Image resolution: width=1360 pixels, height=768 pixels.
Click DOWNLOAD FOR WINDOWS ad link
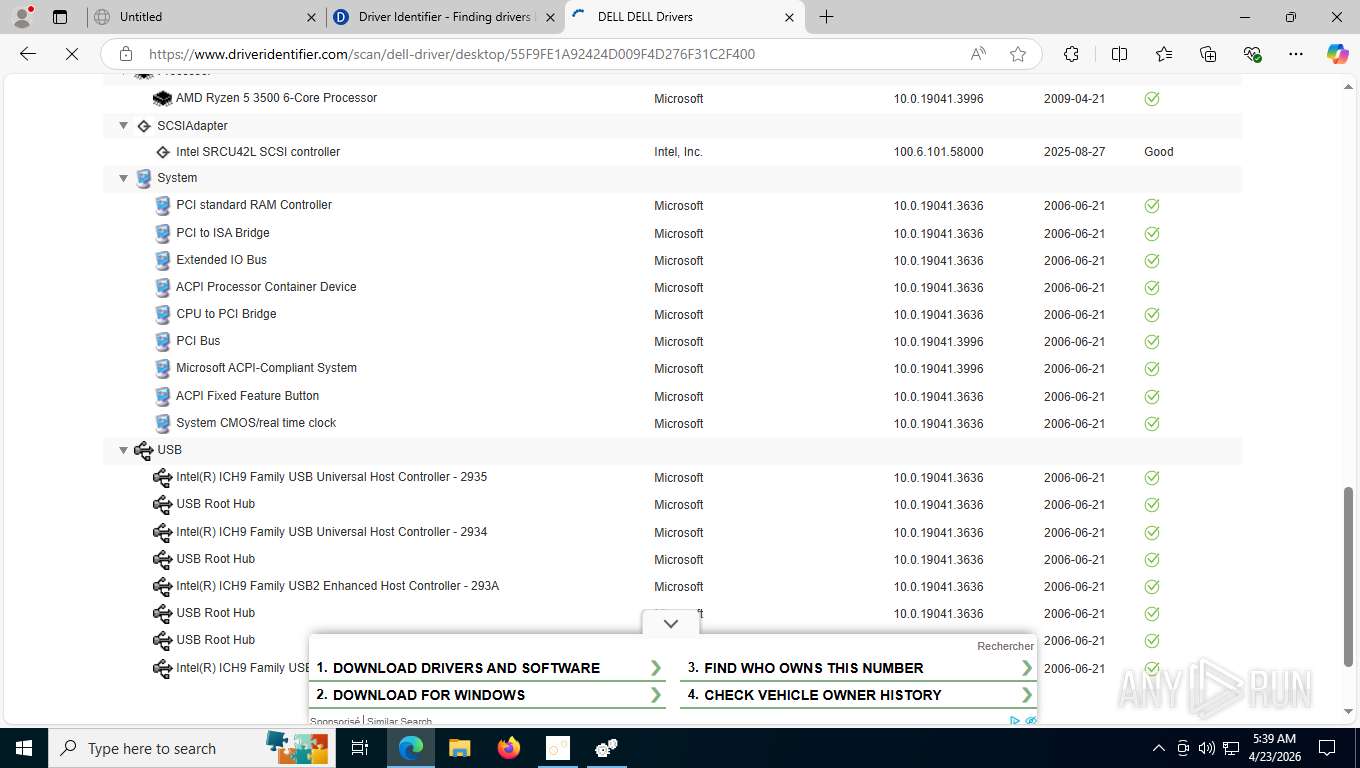(429, 695)
